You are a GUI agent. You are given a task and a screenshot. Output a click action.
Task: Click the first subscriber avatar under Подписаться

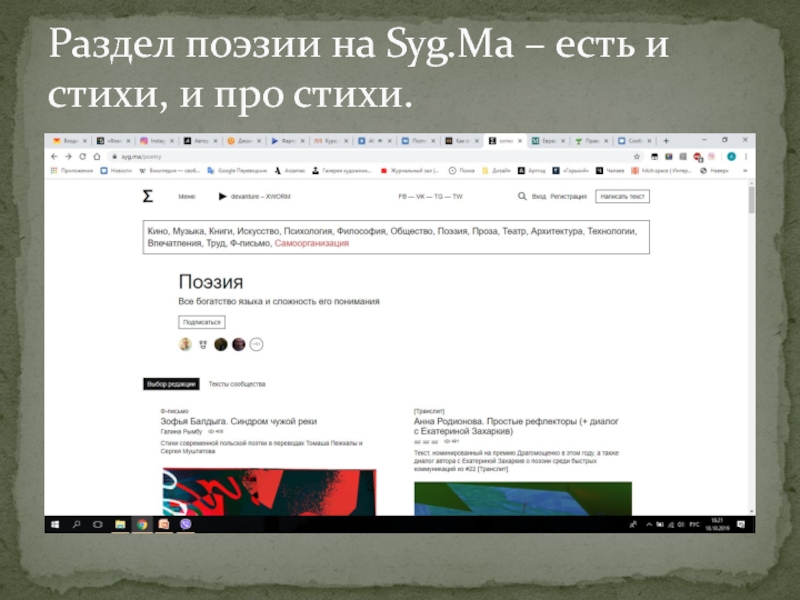tap(185, 344)
